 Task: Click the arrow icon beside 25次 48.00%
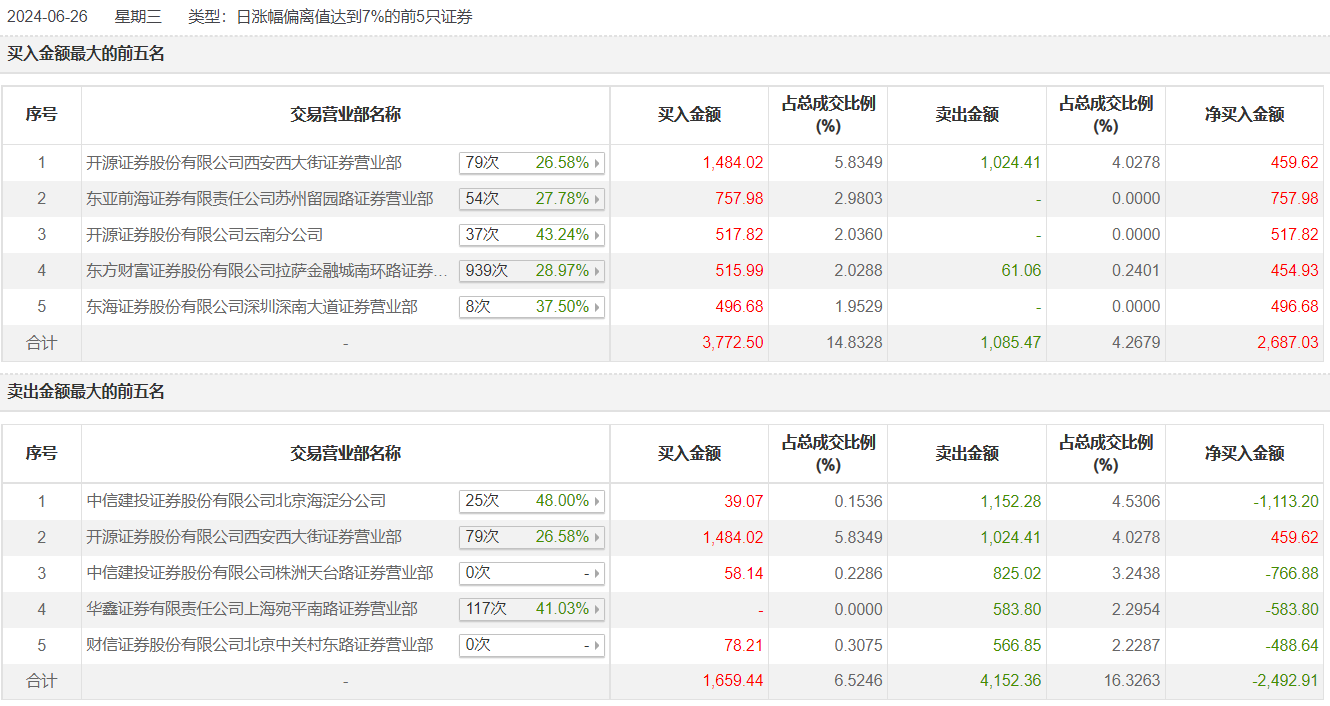pos(597,501)
